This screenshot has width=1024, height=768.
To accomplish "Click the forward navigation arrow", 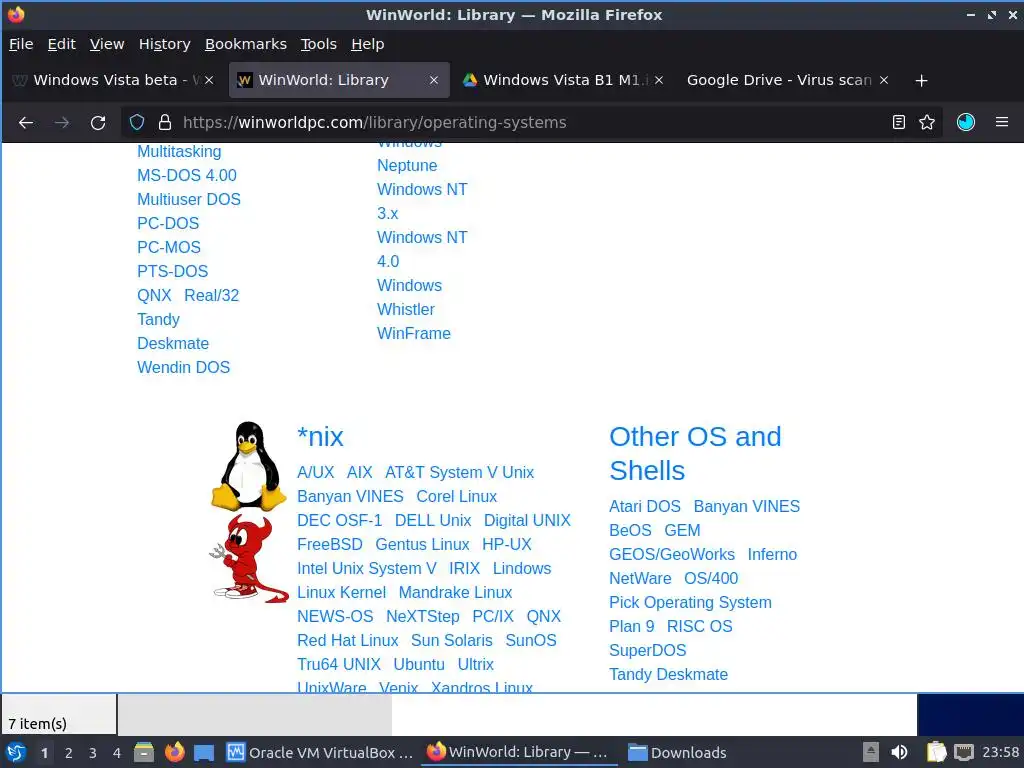I will (62, 122).
